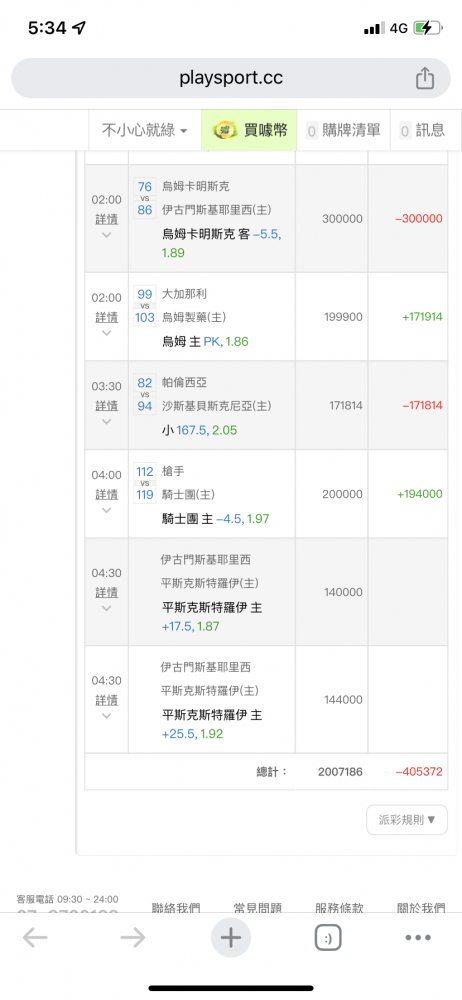Open 詳情 link for 槍手 vs 騎士團 game
The width and height of the screenshot is (462, 1000).
(107, 494)
